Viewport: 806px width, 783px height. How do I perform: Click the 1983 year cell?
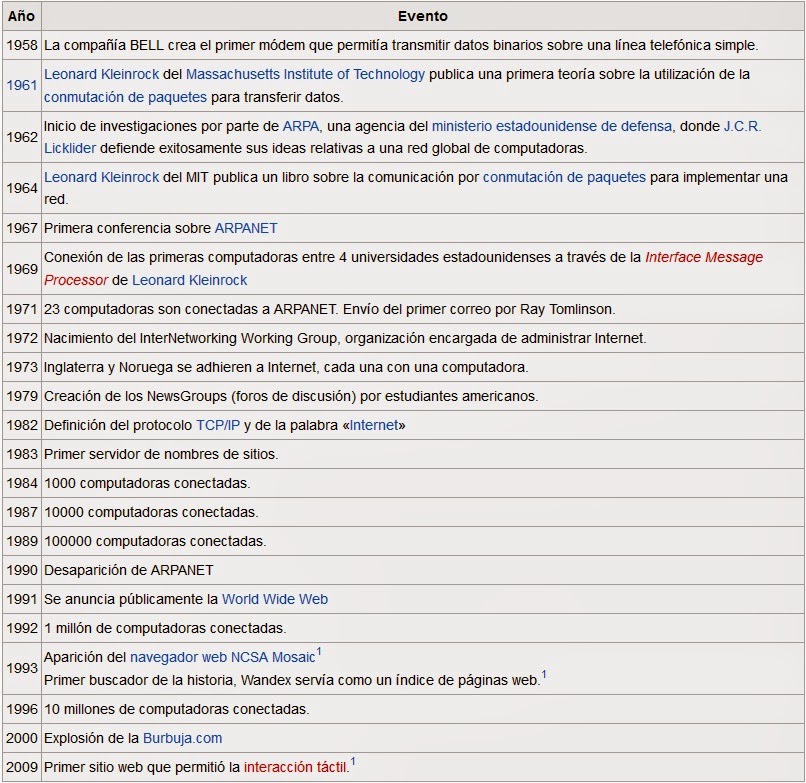coord(22,454)
